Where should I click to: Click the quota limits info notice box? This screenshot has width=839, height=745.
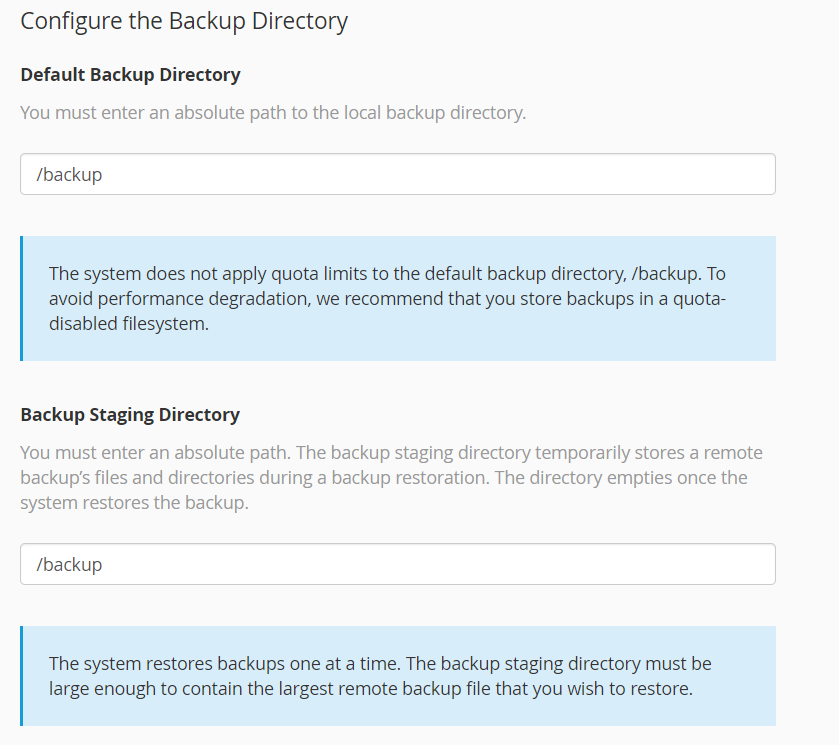click(398, 298)
